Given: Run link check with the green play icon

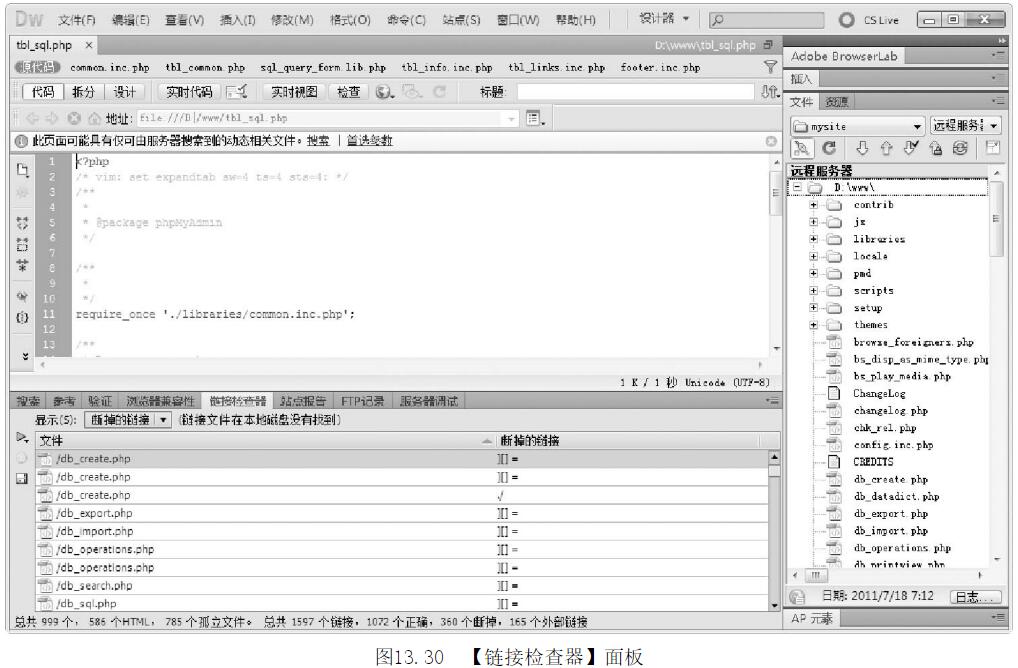Looking at the screenshot, I should pos(22,438).
